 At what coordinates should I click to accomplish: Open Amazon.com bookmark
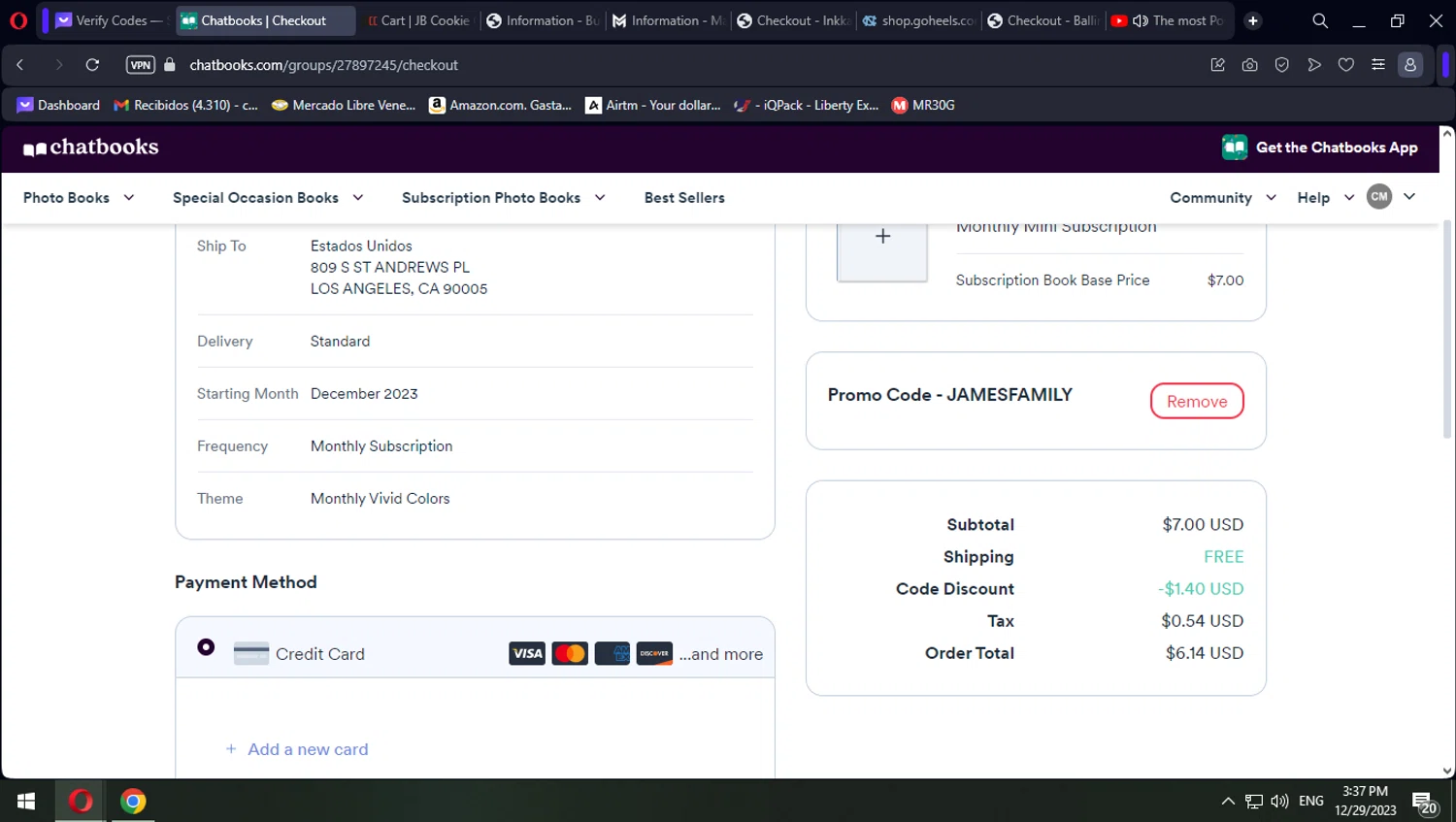pyautogui.click(x=501, y=105)
